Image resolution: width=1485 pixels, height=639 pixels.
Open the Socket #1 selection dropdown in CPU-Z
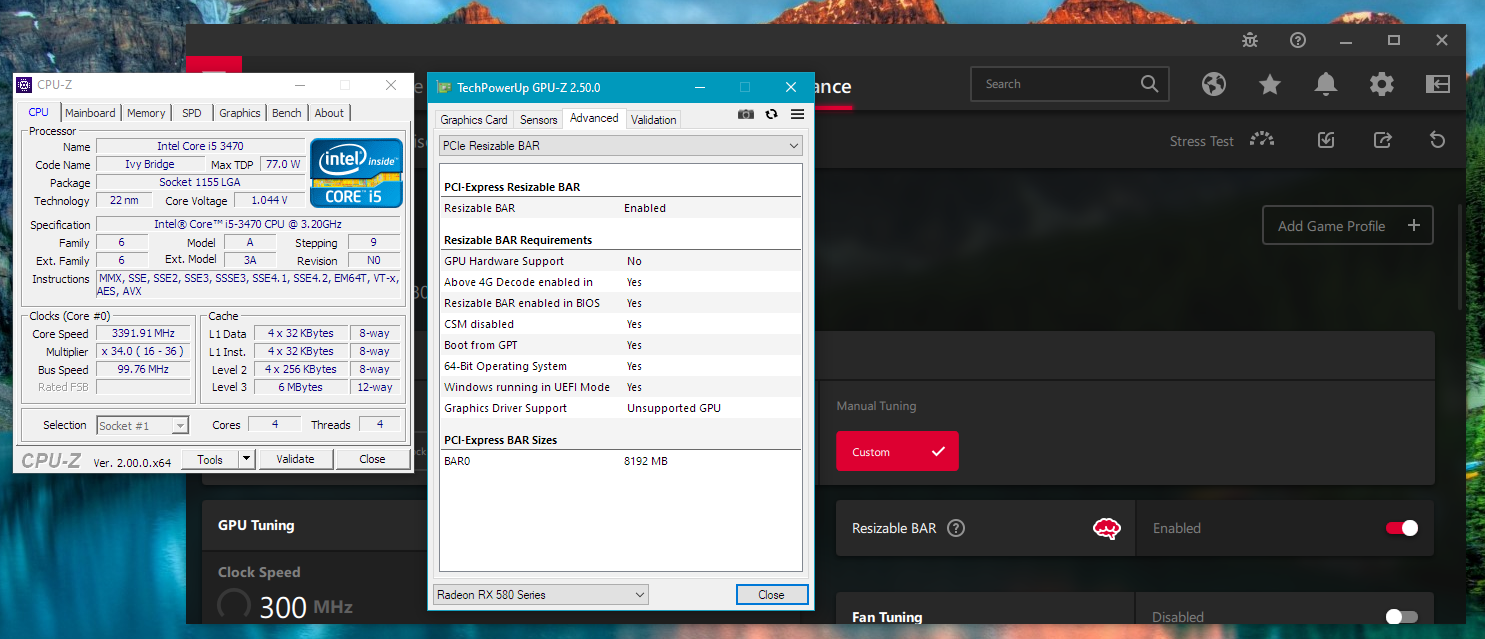[x=142, y=425]
